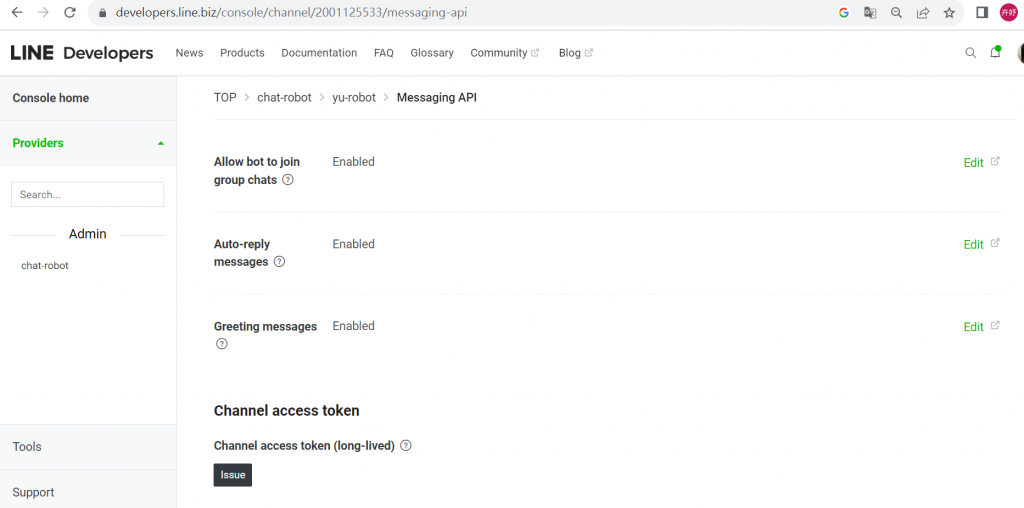Click the provider search input field

(x=87, y=194)
